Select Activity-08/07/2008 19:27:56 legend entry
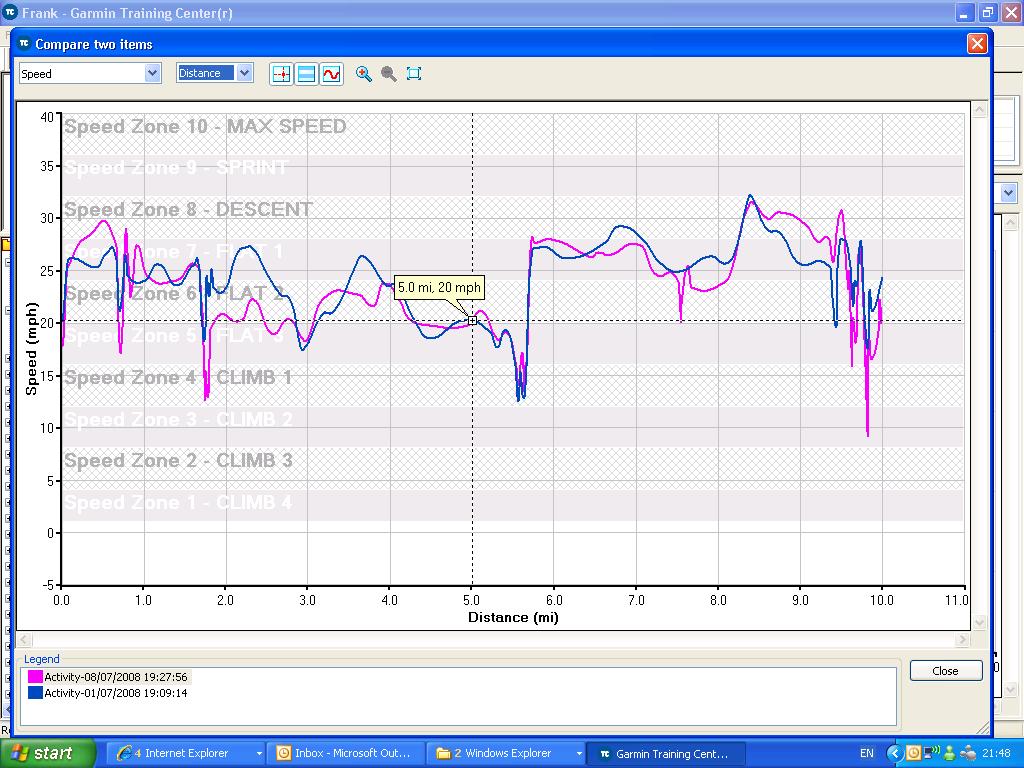This screenshot has height=768, width=1024. [115, 678]
